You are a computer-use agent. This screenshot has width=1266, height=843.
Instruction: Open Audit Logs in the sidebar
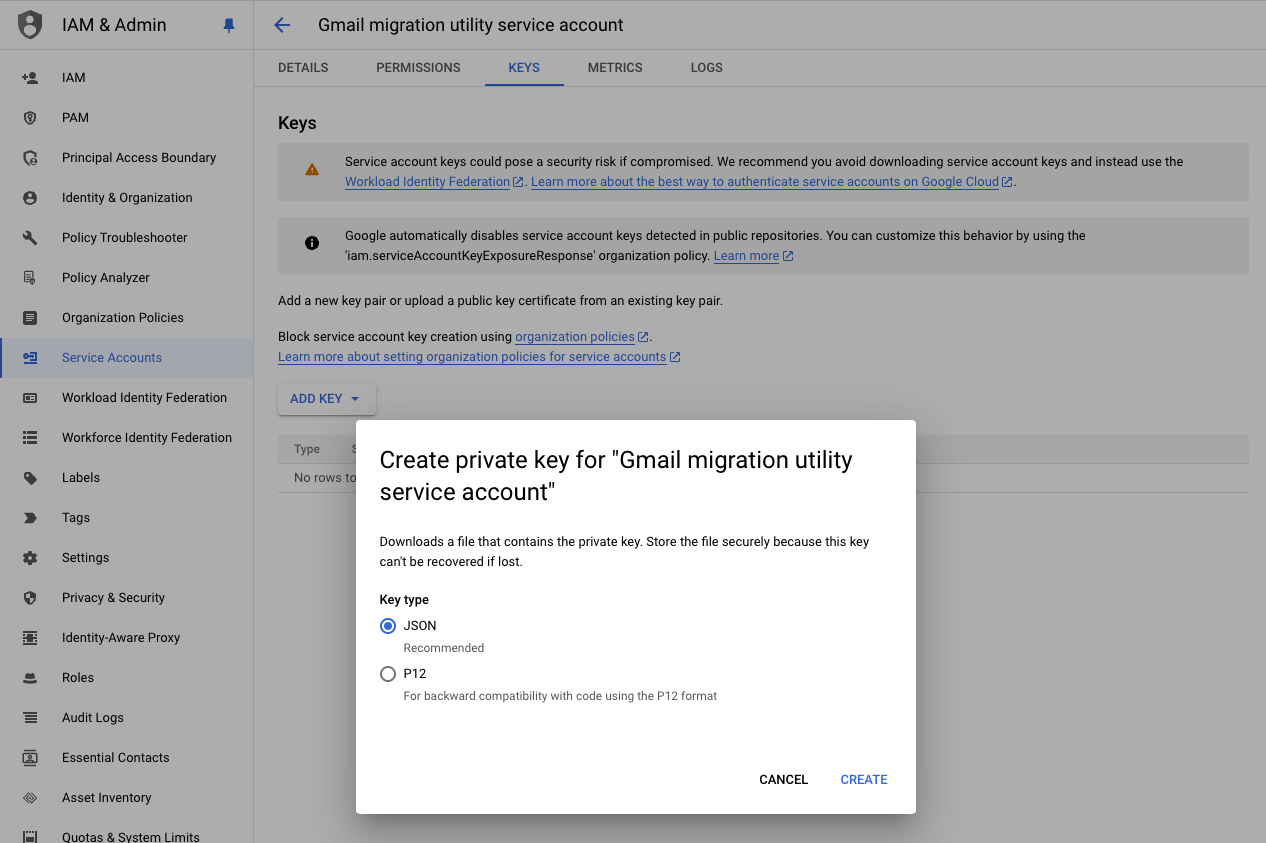[127, 717]
